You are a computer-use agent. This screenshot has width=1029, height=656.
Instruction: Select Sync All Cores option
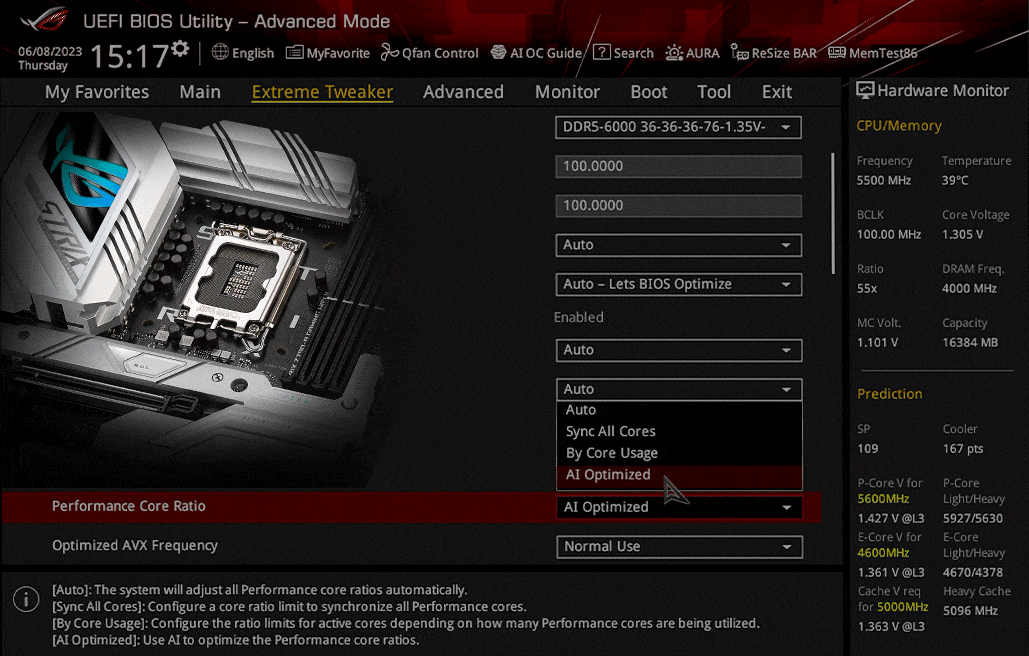(x=679, y=432)
